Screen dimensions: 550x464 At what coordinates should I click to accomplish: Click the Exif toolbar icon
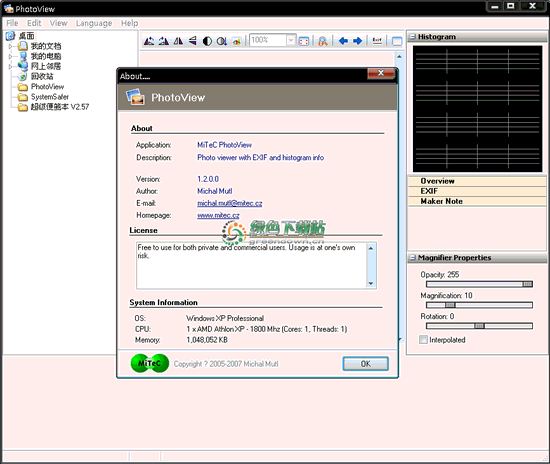[377, 41]
